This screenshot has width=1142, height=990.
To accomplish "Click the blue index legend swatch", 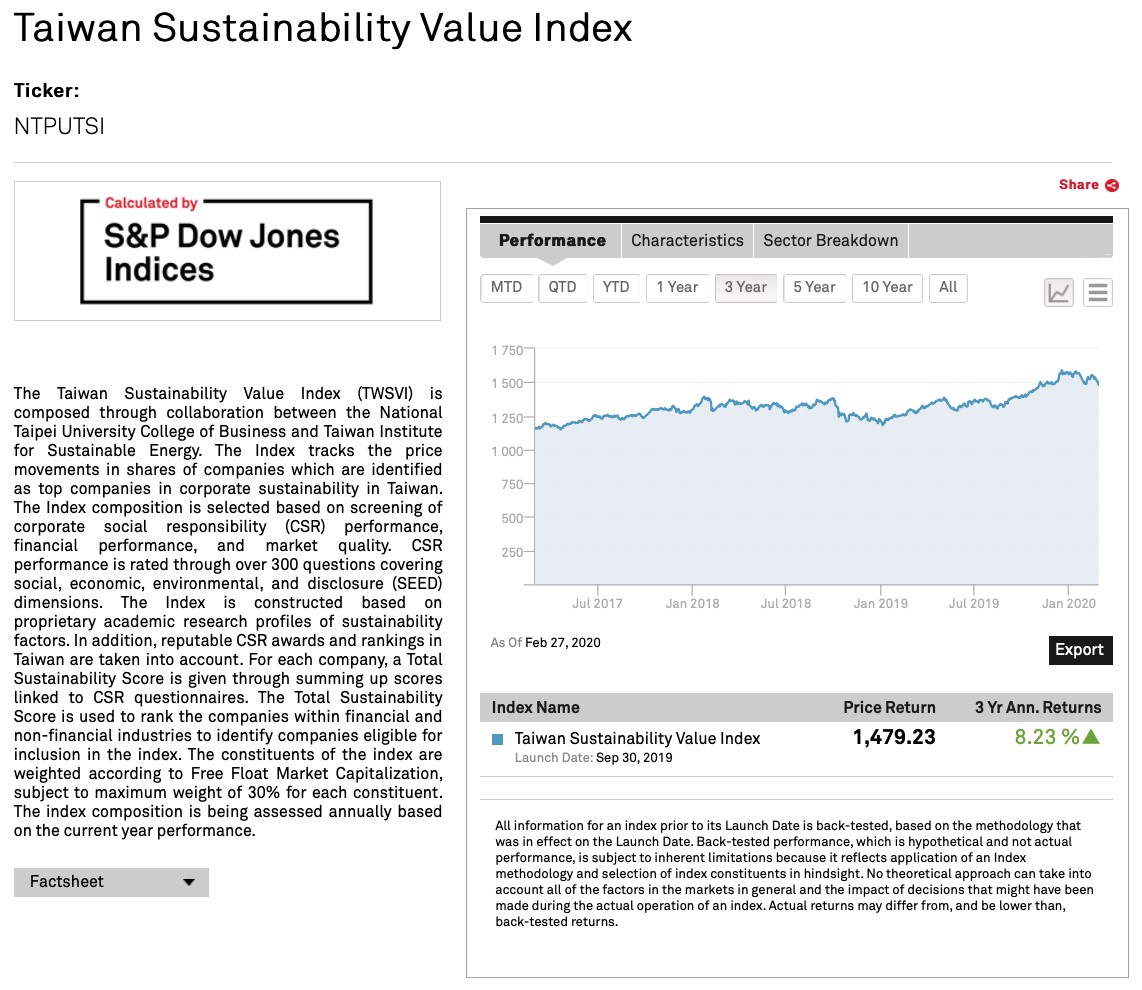I will (x=498, y=739).
